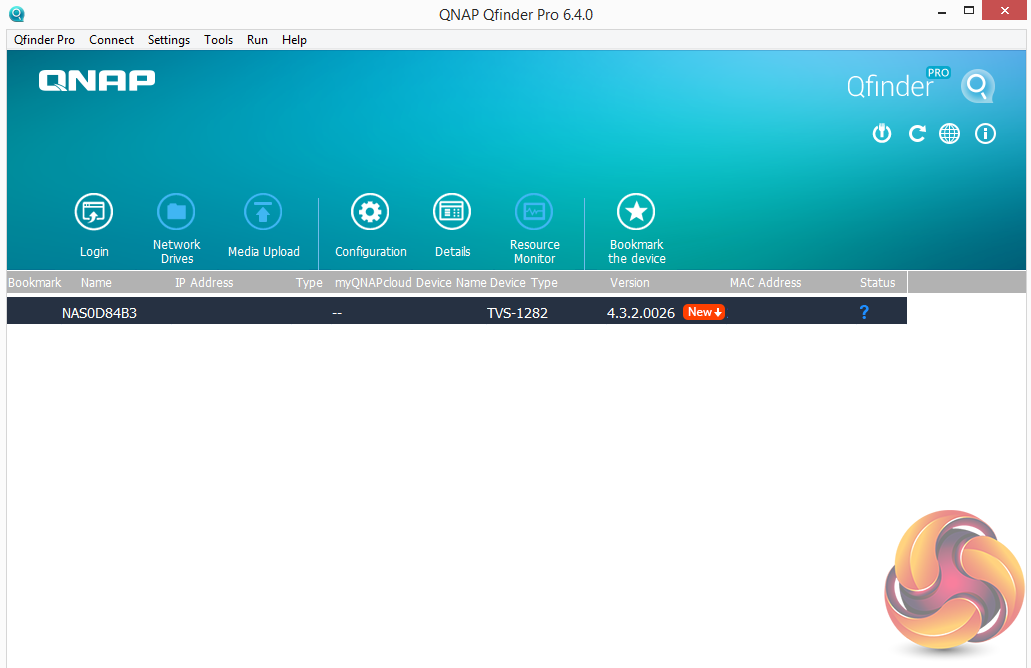Viewport: 1031px width, 668px height.
Task: Sort by Status column header
Action: (877, 283)
